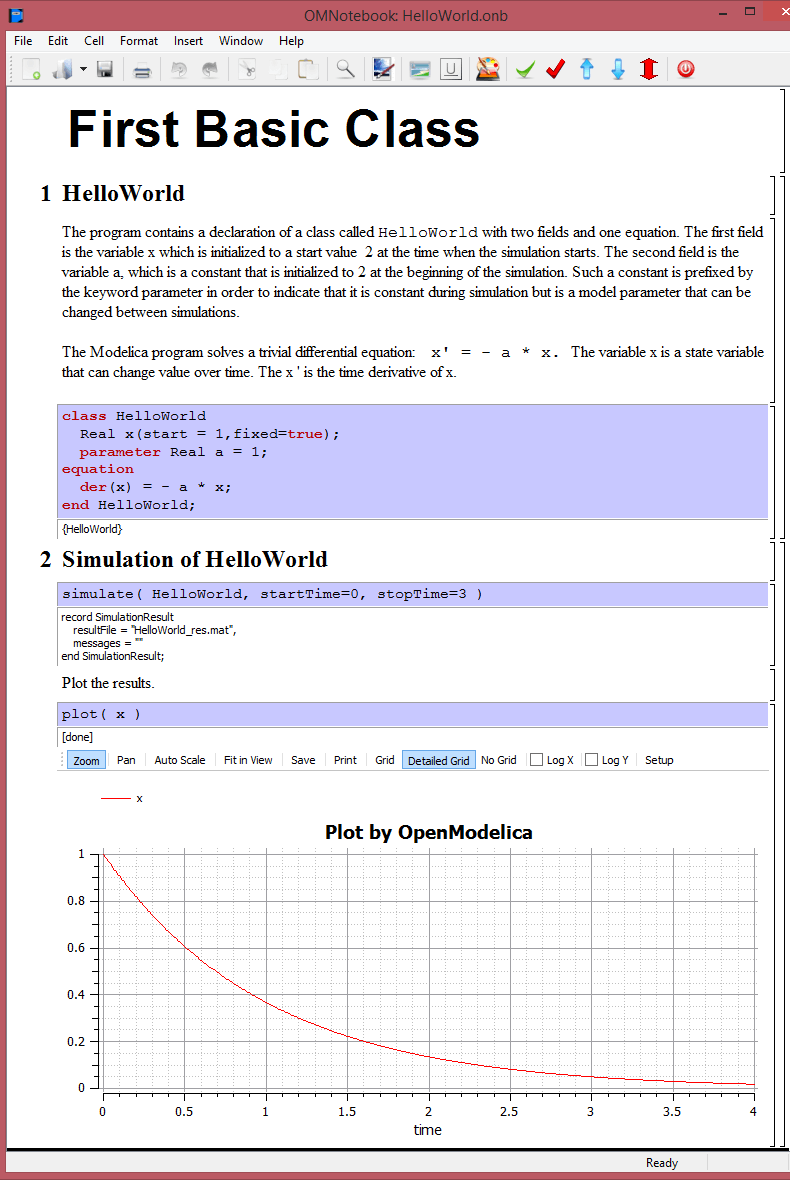Click the Fit in View button
This screenshot has height=1180, width=790.
[248, 760]
